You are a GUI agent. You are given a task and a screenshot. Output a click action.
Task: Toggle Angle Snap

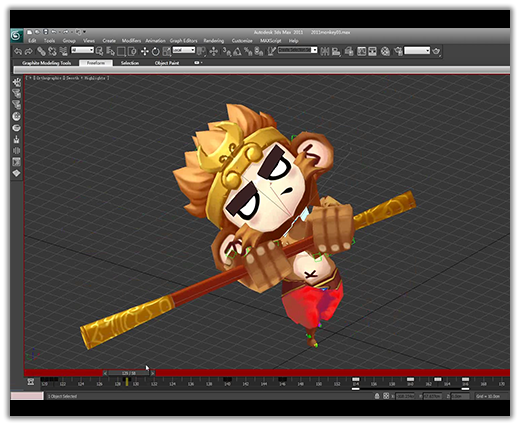click(x=237, y=51)
